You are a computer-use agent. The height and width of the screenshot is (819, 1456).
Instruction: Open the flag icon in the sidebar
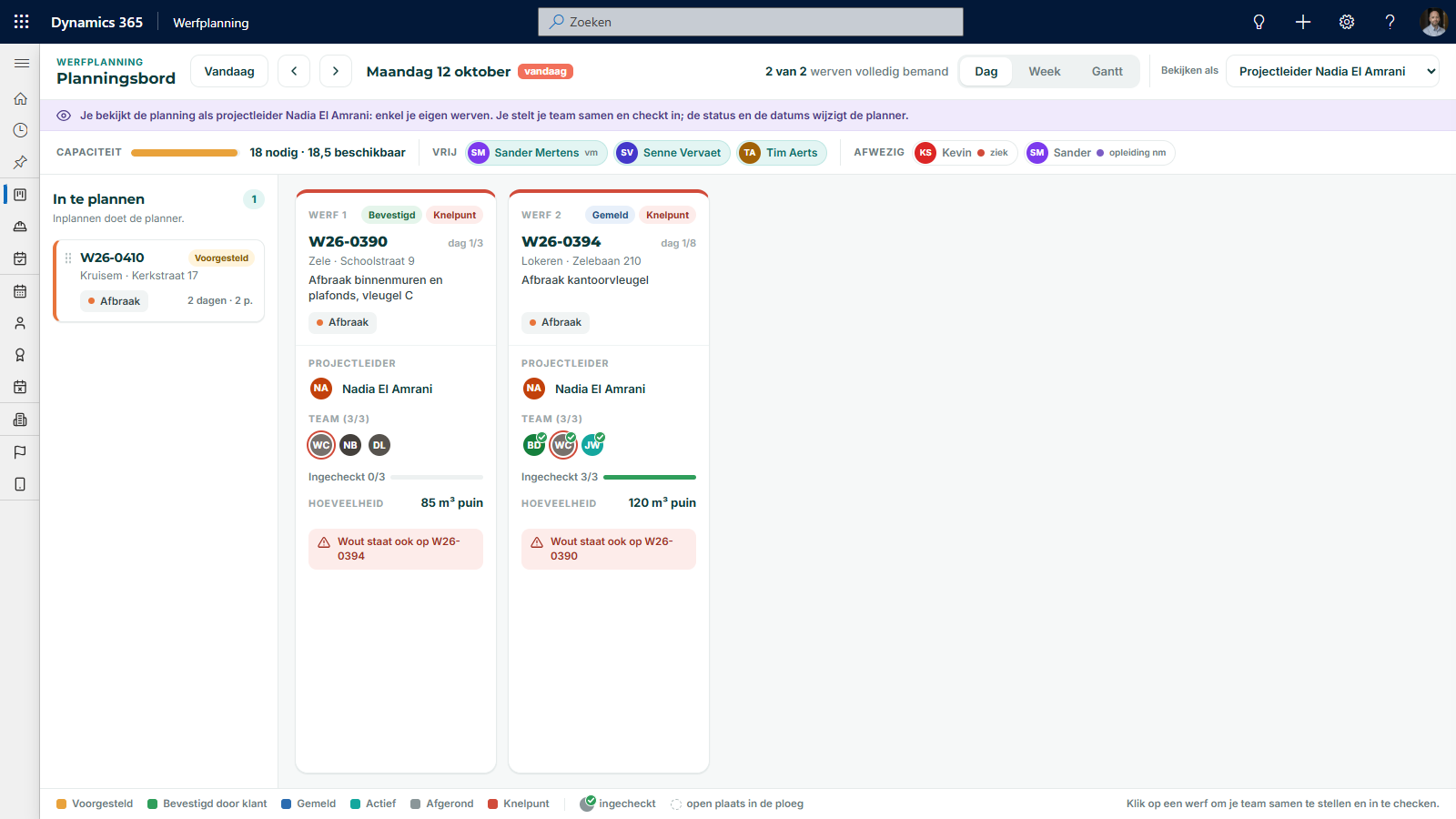20,452
